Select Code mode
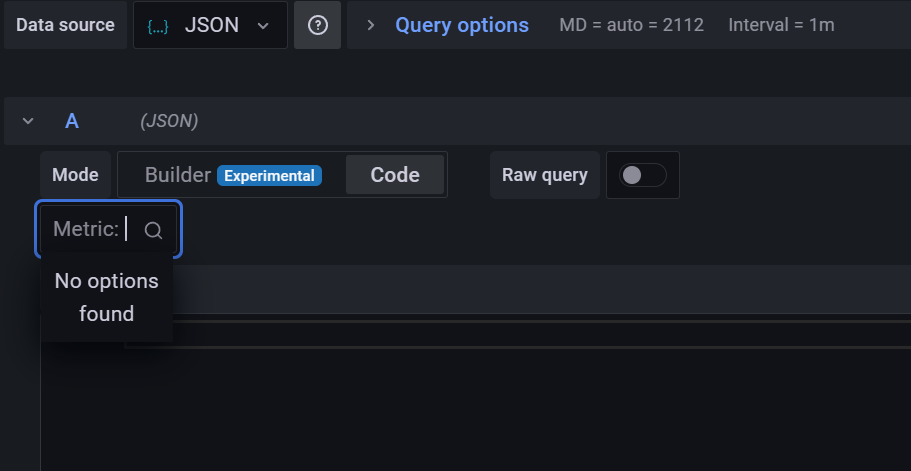 point(395,175)
